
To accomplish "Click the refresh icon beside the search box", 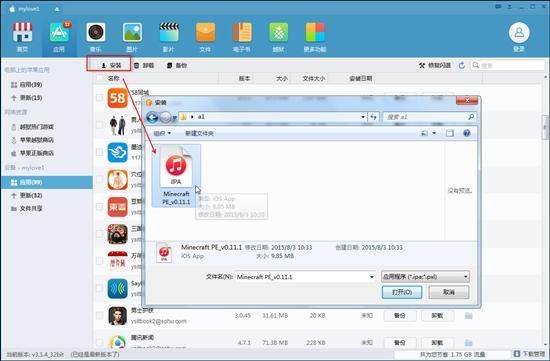I will pos(462,65).
